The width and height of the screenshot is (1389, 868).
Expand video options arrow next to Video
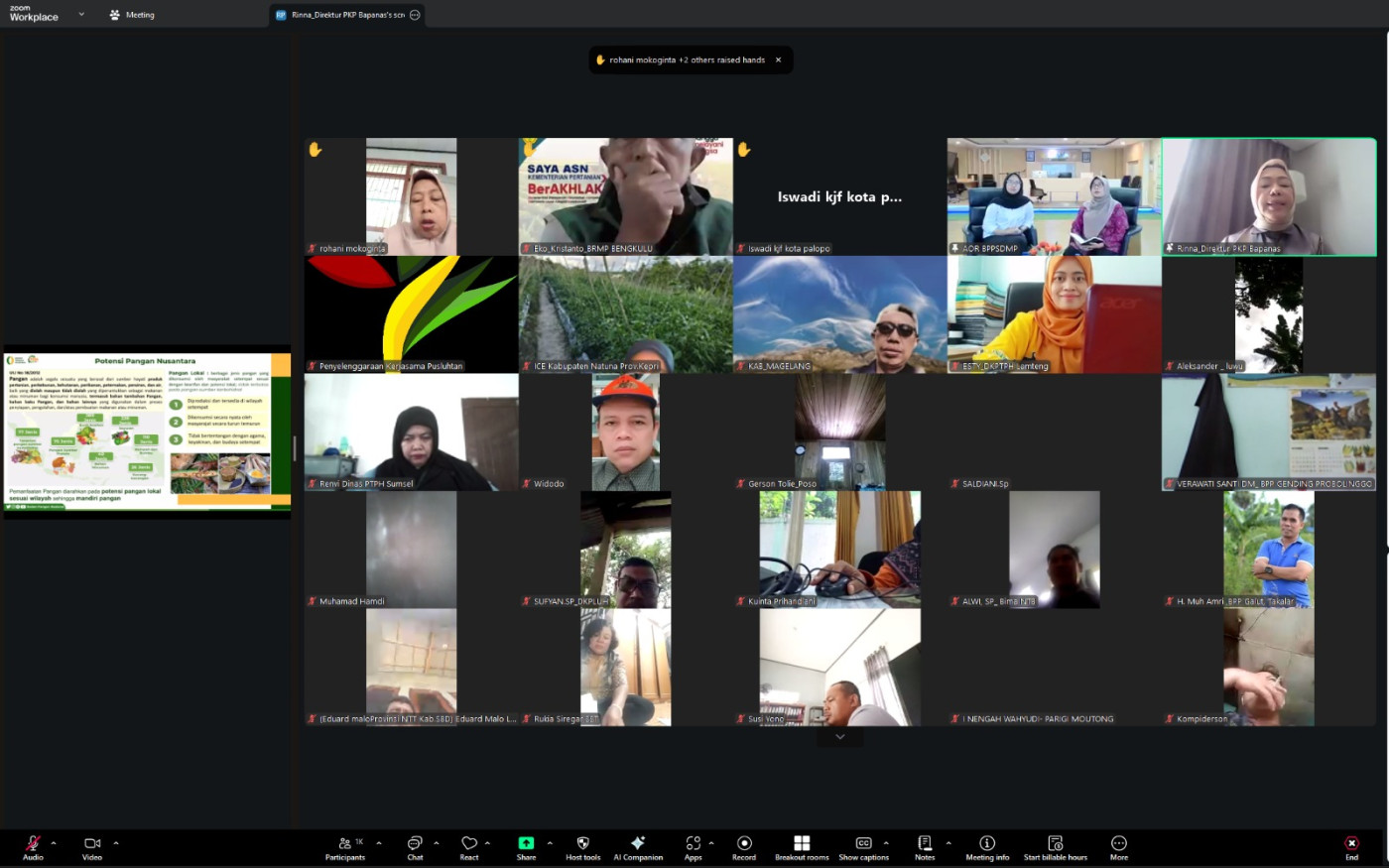tap(116, 843)
